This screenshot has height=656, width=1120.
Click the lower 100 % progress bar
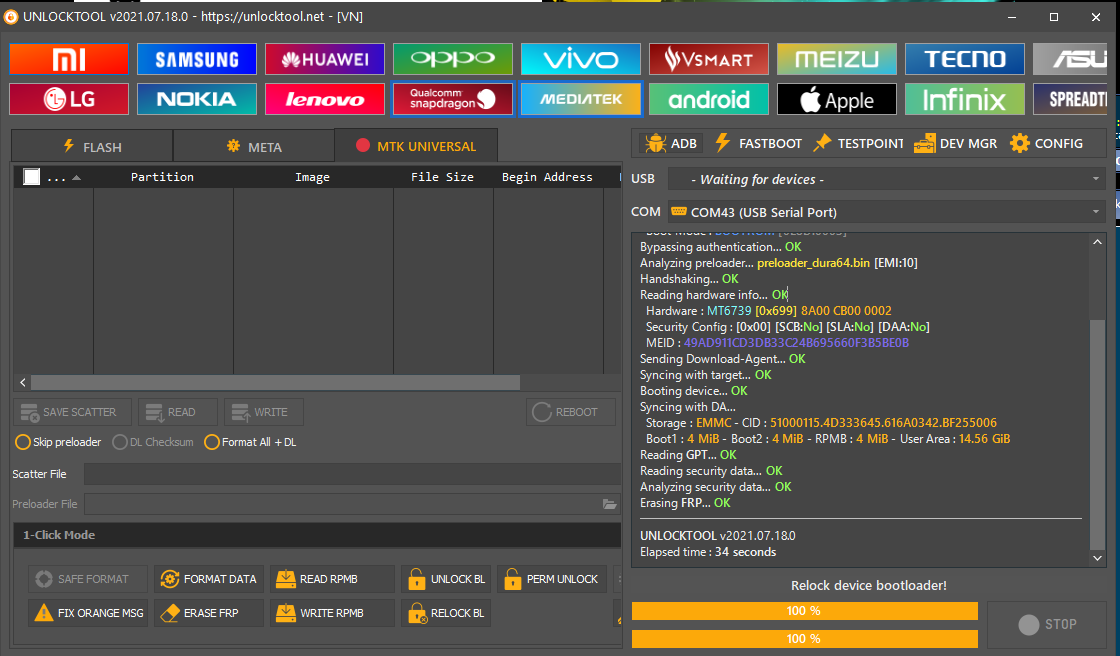click(804, 639)
